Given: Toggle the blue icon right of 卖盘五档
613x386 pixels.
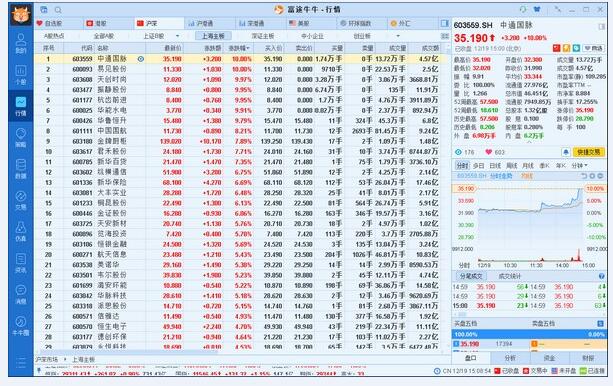Looking at the screenshot, I should [x=600, y=323].
